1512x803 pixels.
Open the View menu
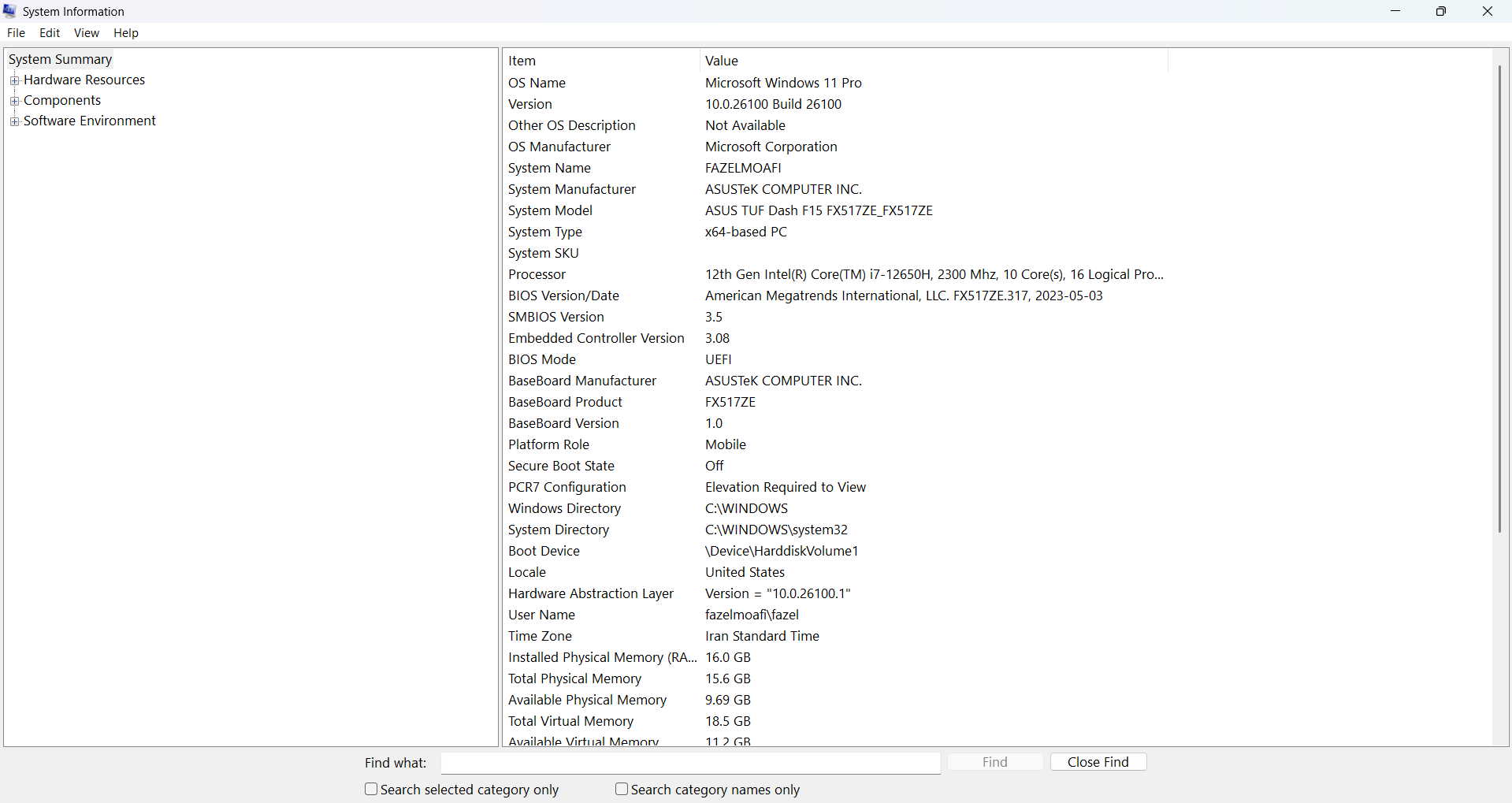(87, 33)
